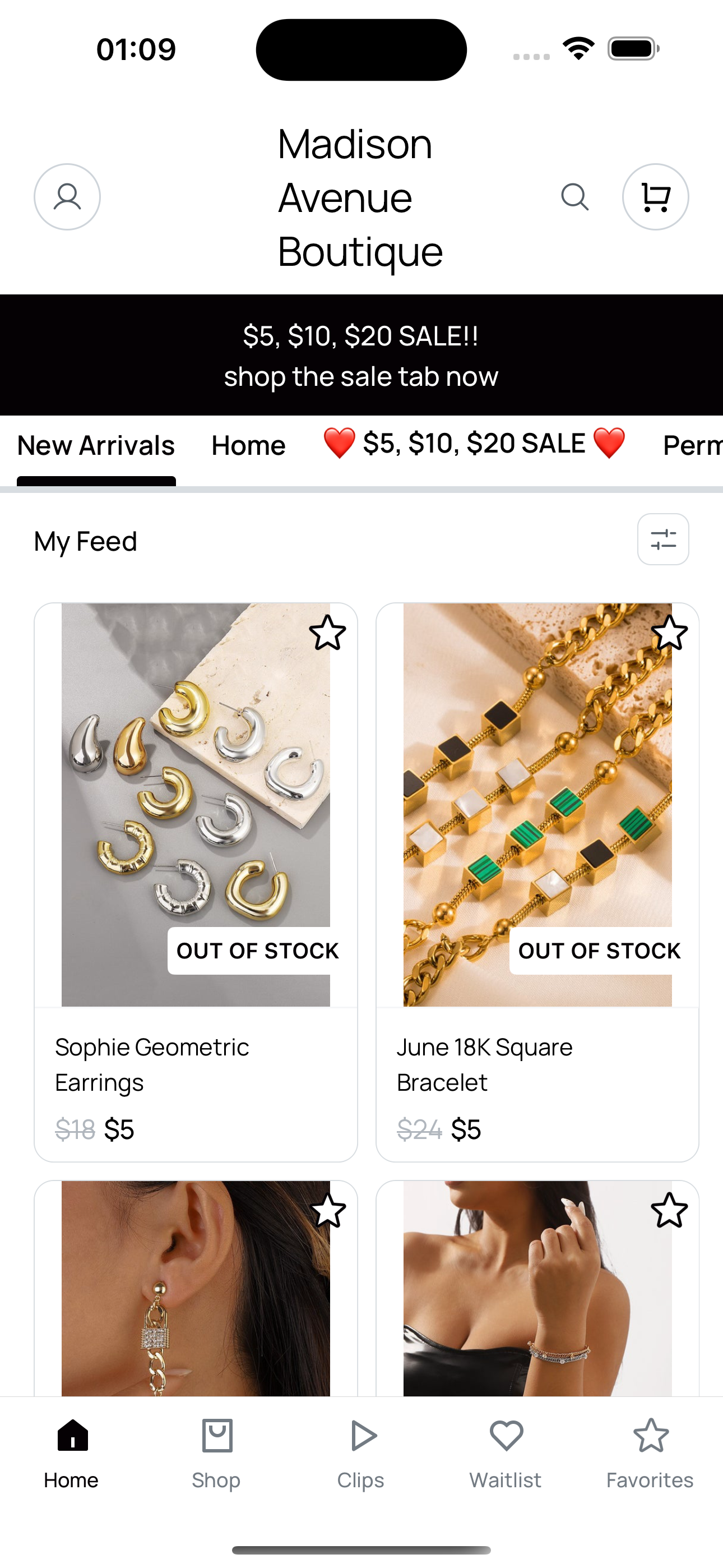Open the $5, $10, $20 SALE tab

pyautogui.click(x=474, y=444)
